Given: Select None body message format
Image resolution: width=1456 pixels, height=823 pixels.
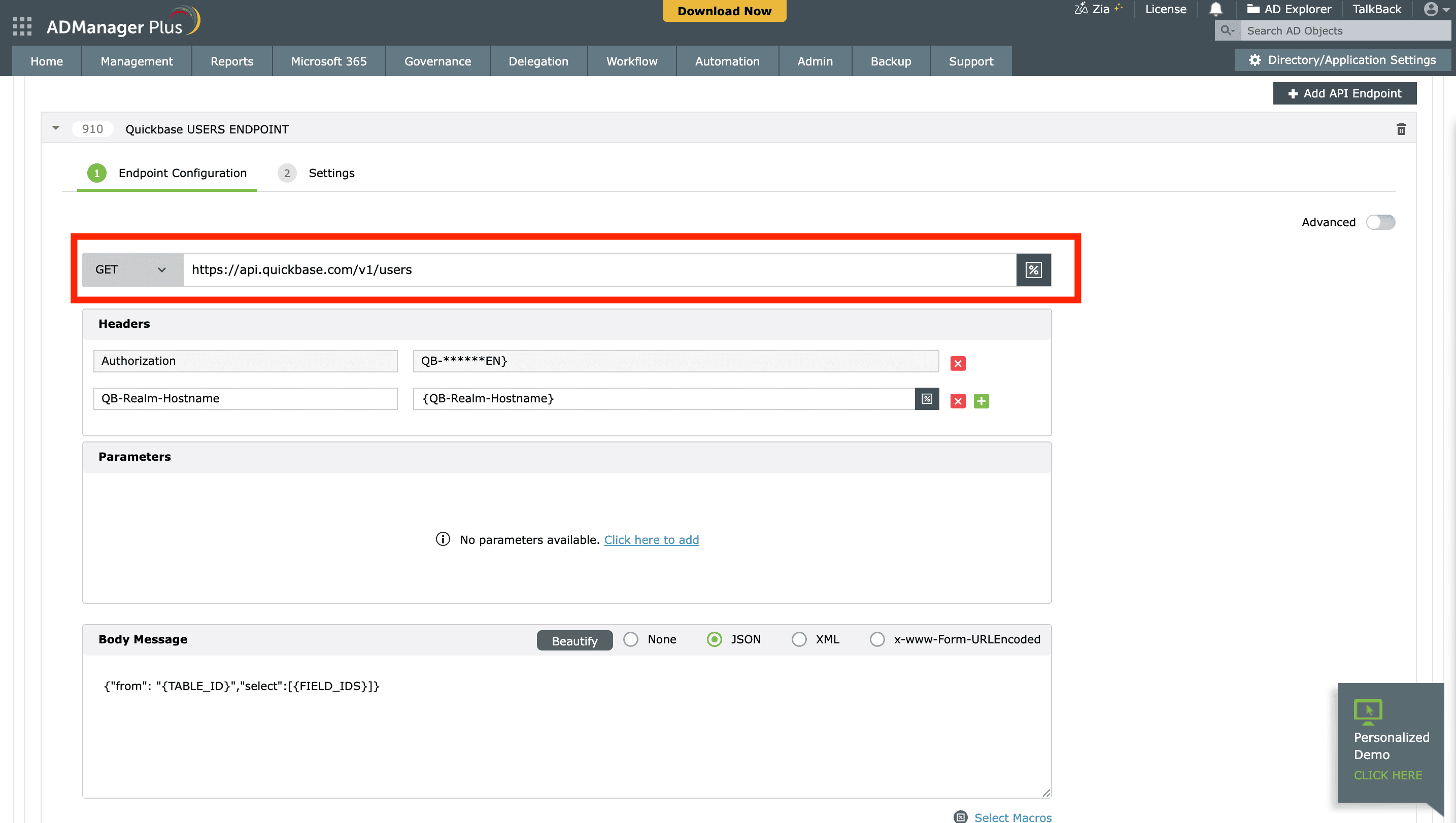Looking at the screenshot, I should coord(631,639).
